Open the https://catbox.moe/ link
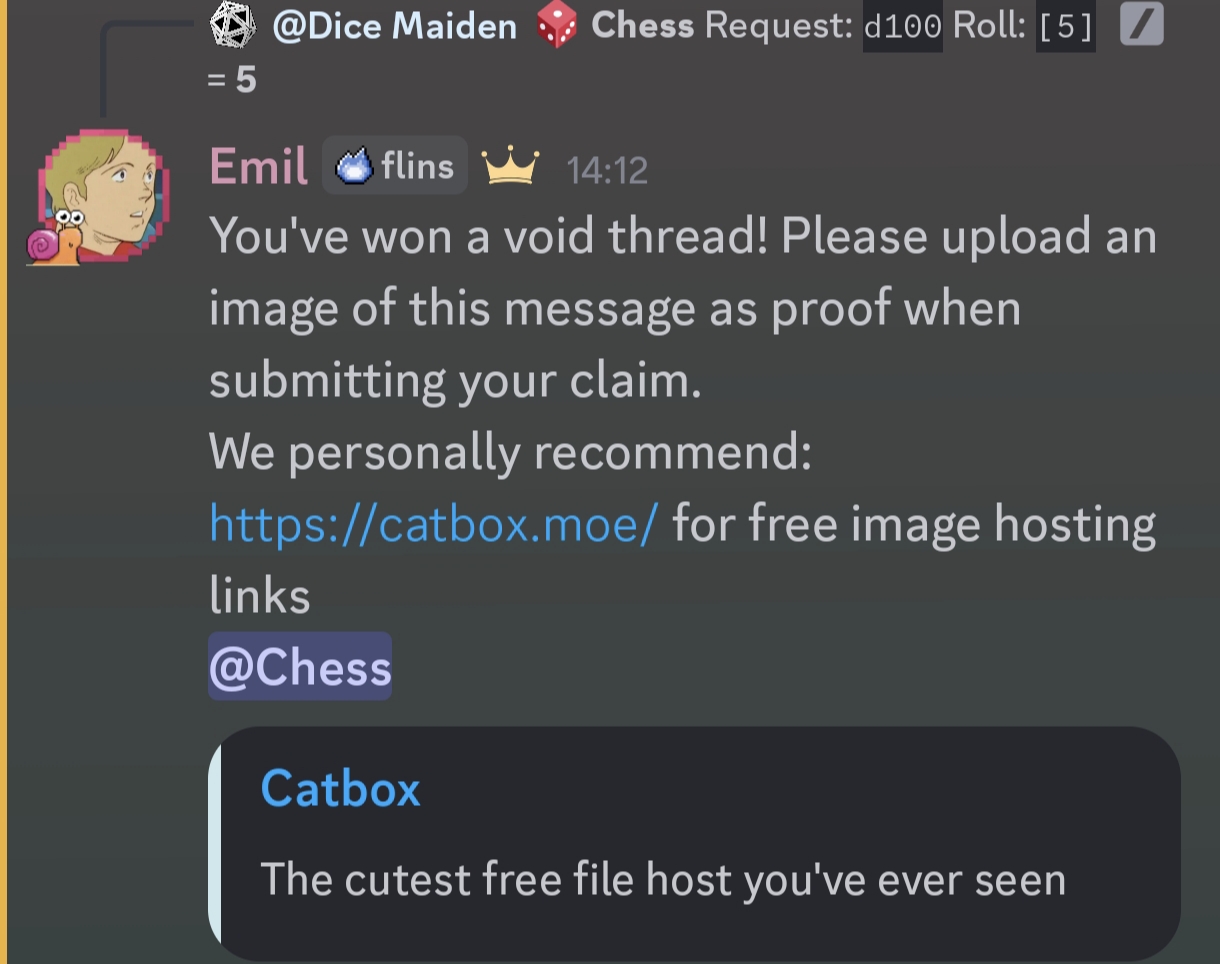 pyautogui.click(x=434, y=523)
